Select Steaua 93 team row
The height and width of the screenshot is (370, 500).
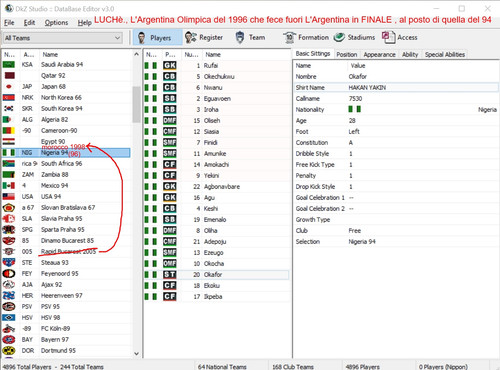(x=66, y=262)
